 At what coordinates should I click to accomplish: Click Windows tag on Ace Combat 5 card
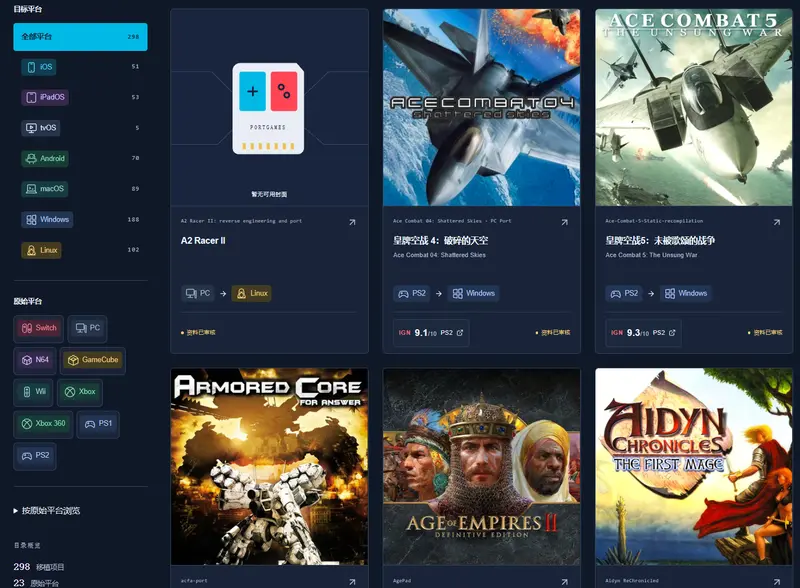(x=686, y=293)
